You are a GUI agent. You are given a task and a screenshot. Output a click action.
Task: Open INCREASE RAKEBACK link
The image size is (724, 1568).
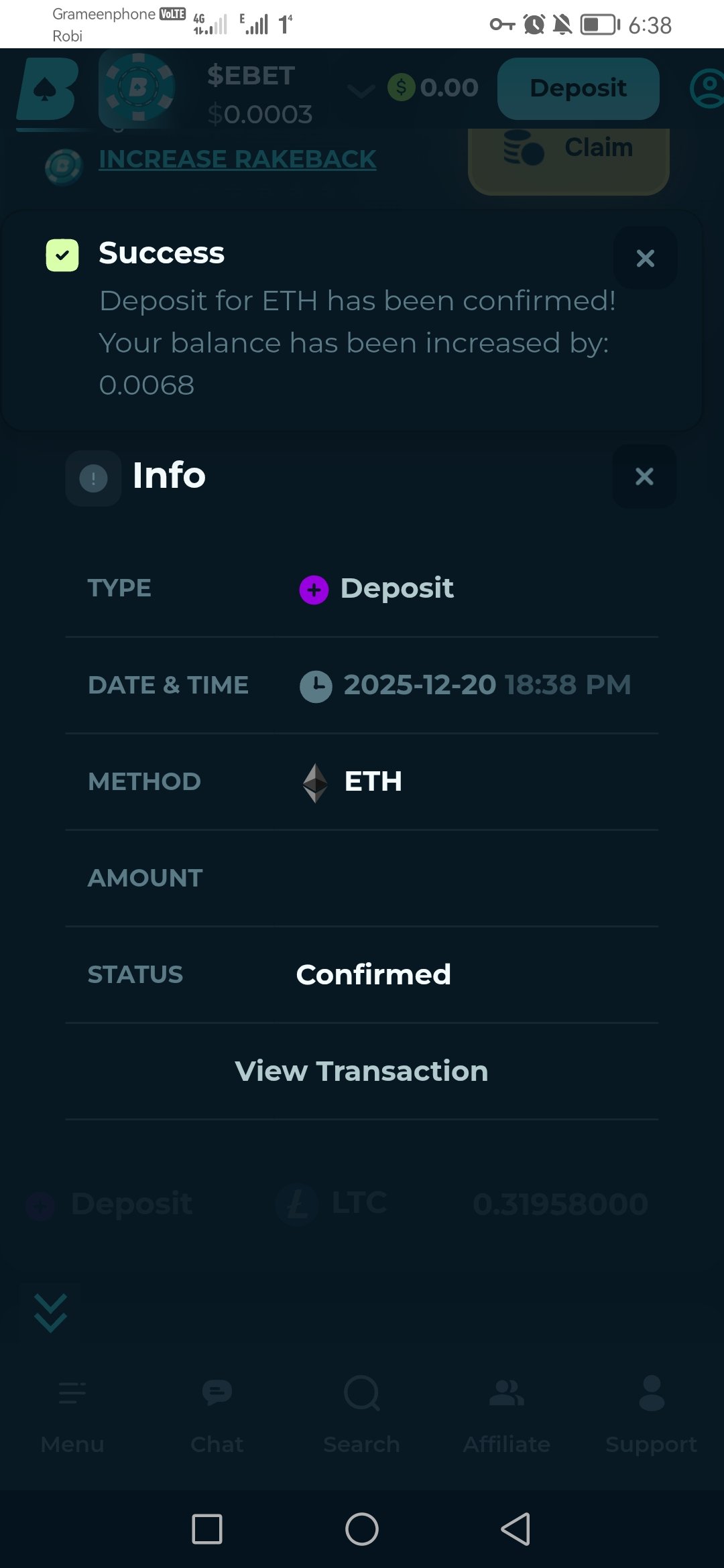[x=237, y=159]
